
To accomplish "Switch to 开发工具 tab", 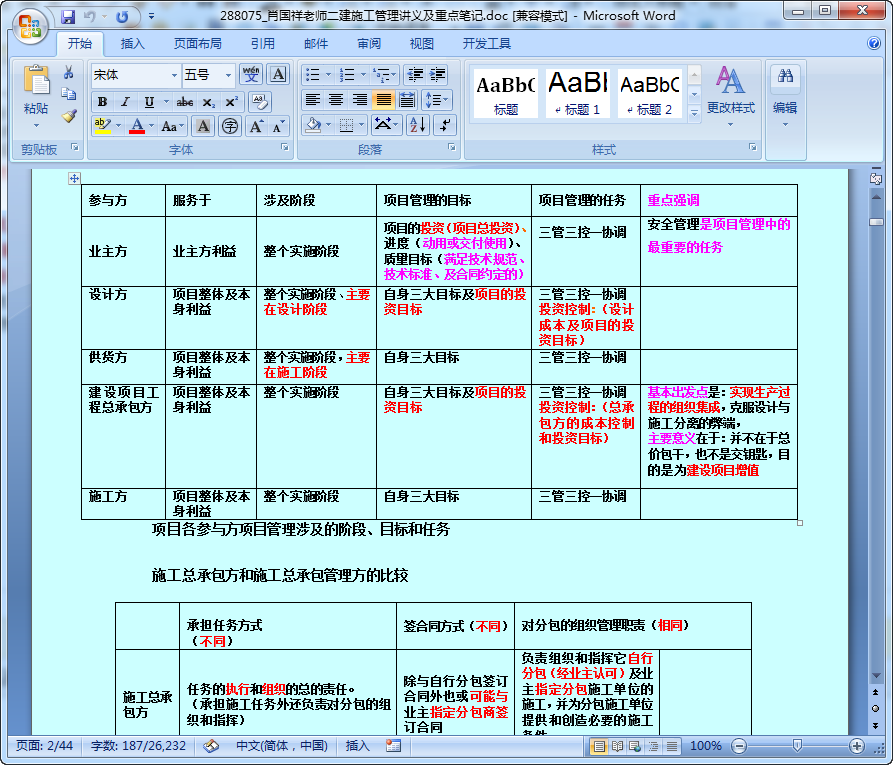I will pos(487,43).
